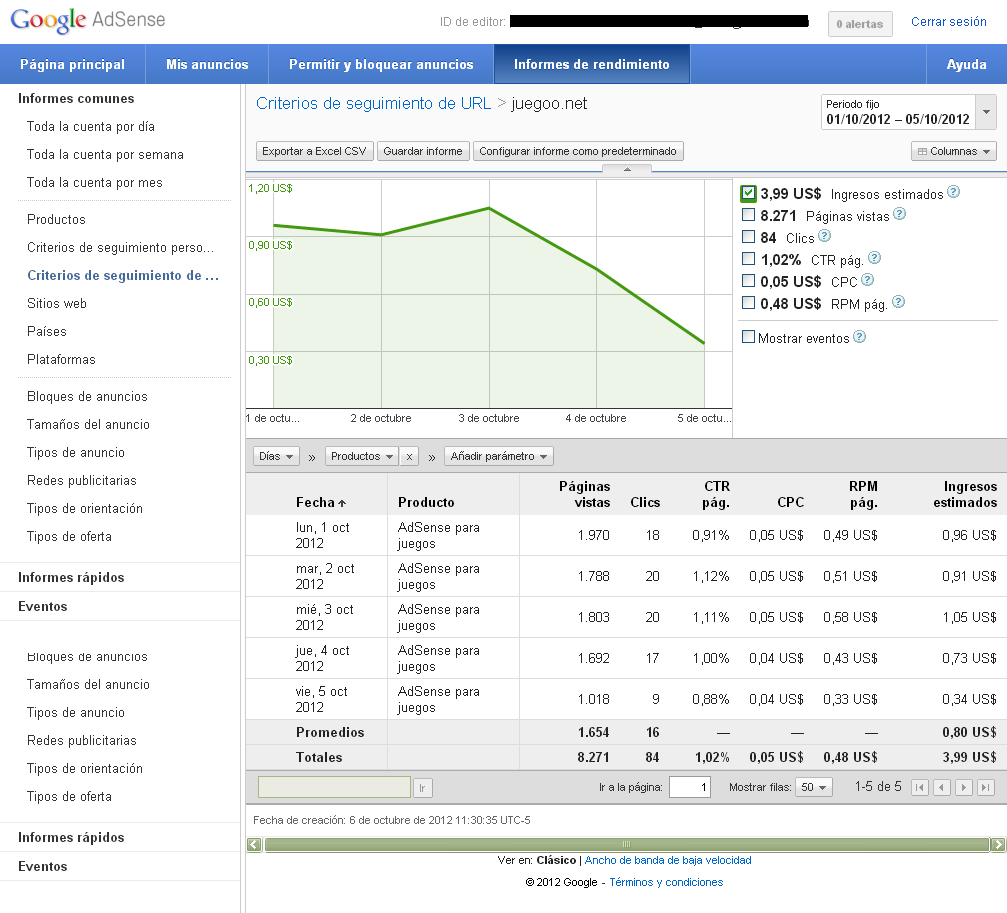
Task: Open help icon next to RPM pág.
Action: click(898, 302)
